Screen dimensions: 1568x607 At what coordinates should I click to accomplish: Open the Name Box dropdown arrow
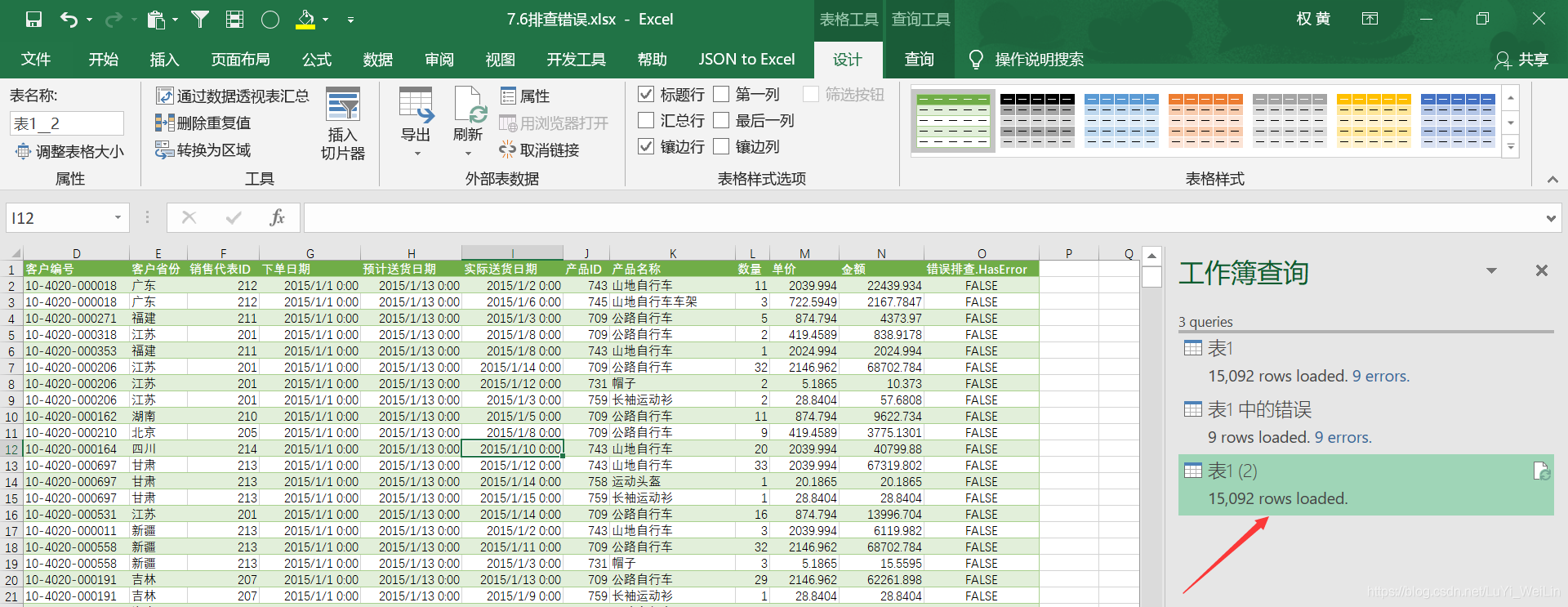pos(118,217)
